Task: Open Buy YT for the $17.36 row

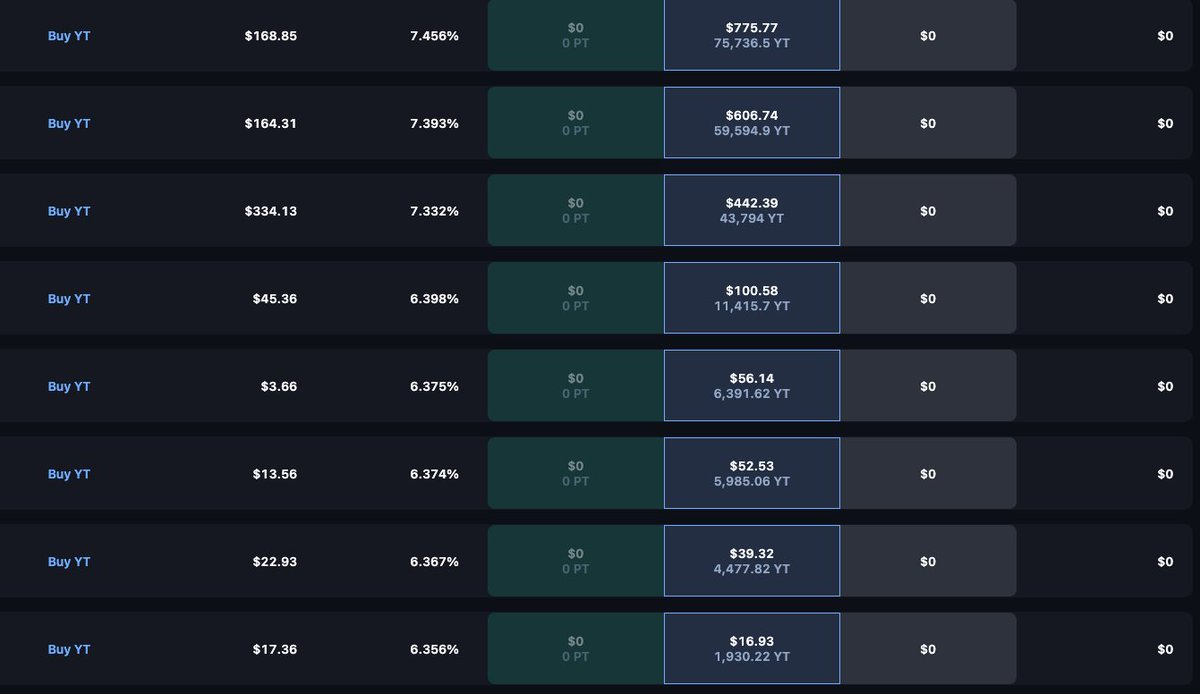Action: [x=69, y=649]
